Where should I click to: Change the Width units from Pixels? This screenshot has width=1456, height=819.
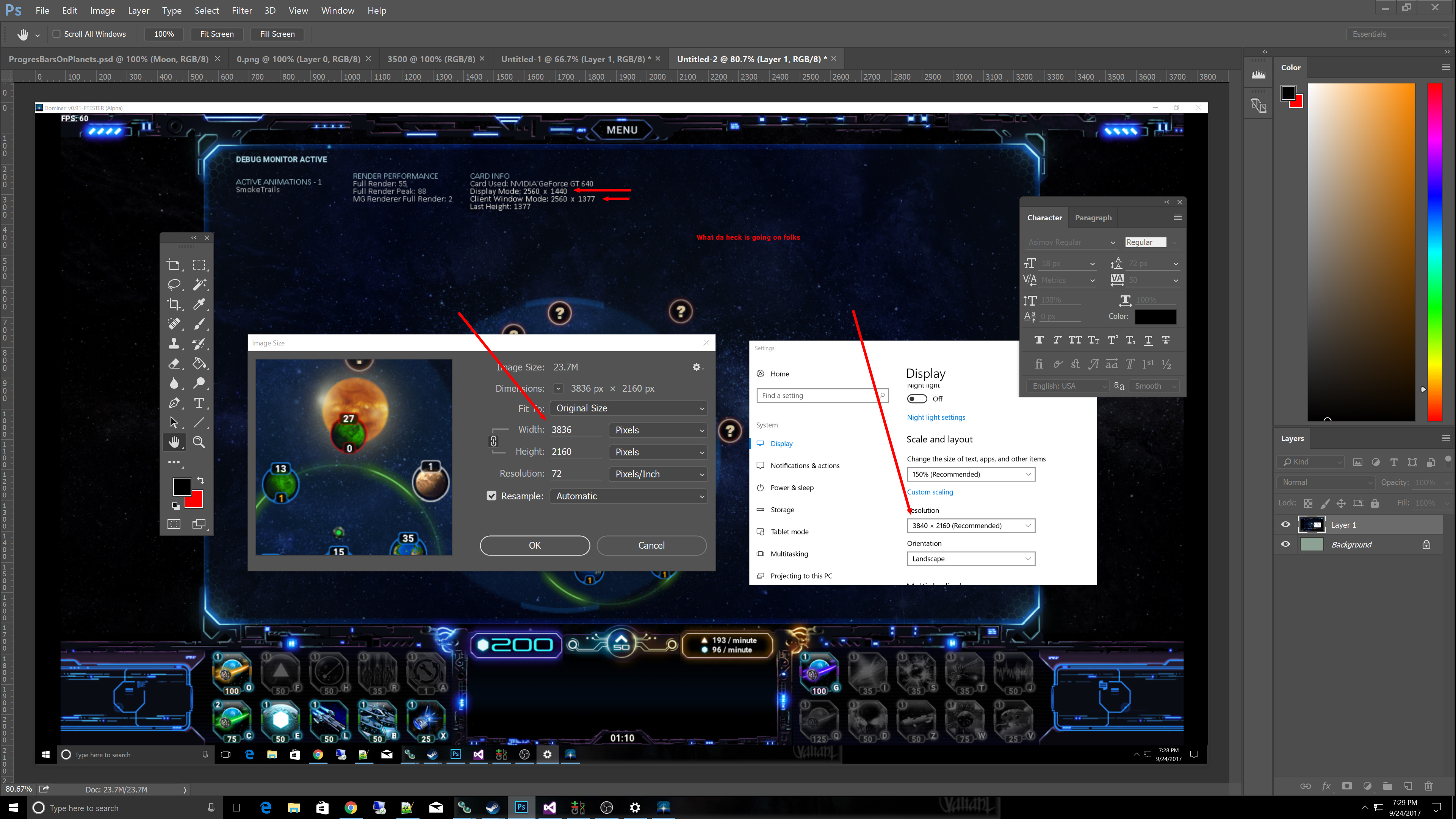tap(658, 430)
